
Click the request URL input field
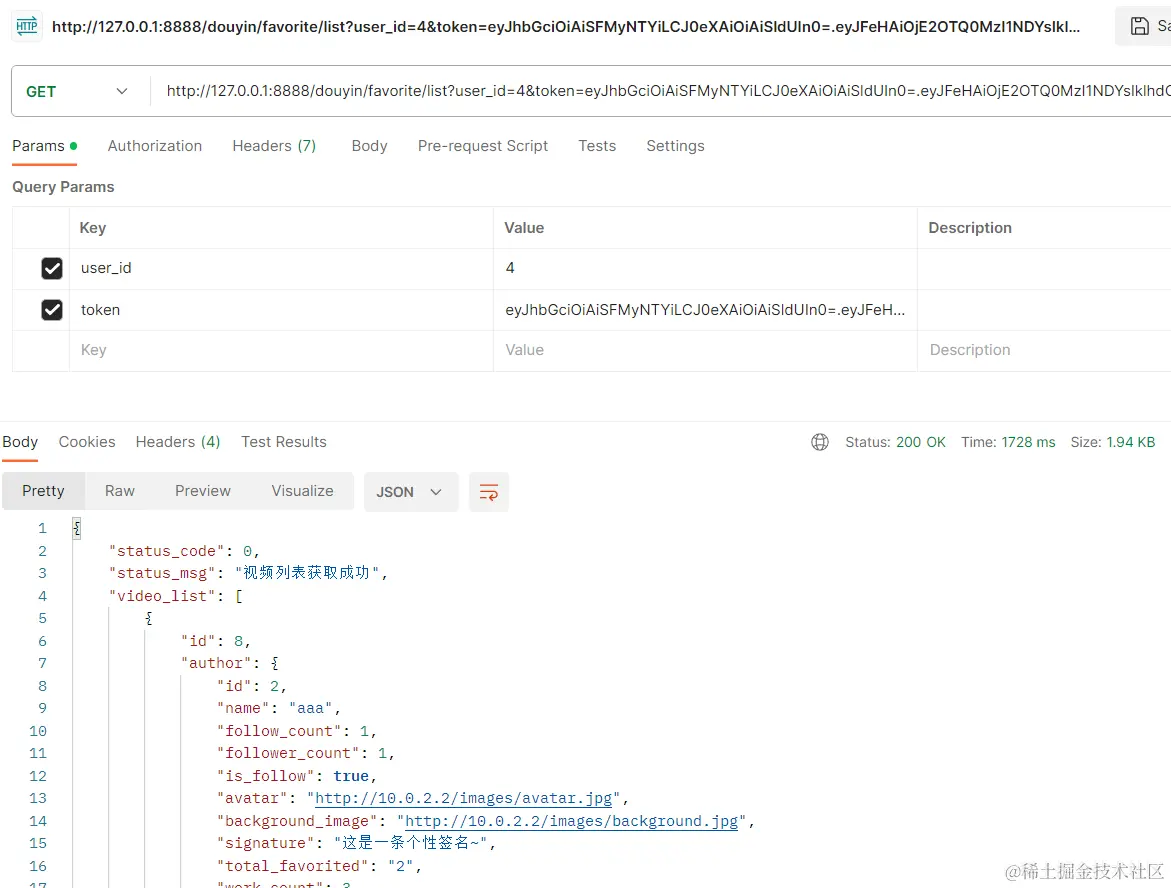point(661,91)
